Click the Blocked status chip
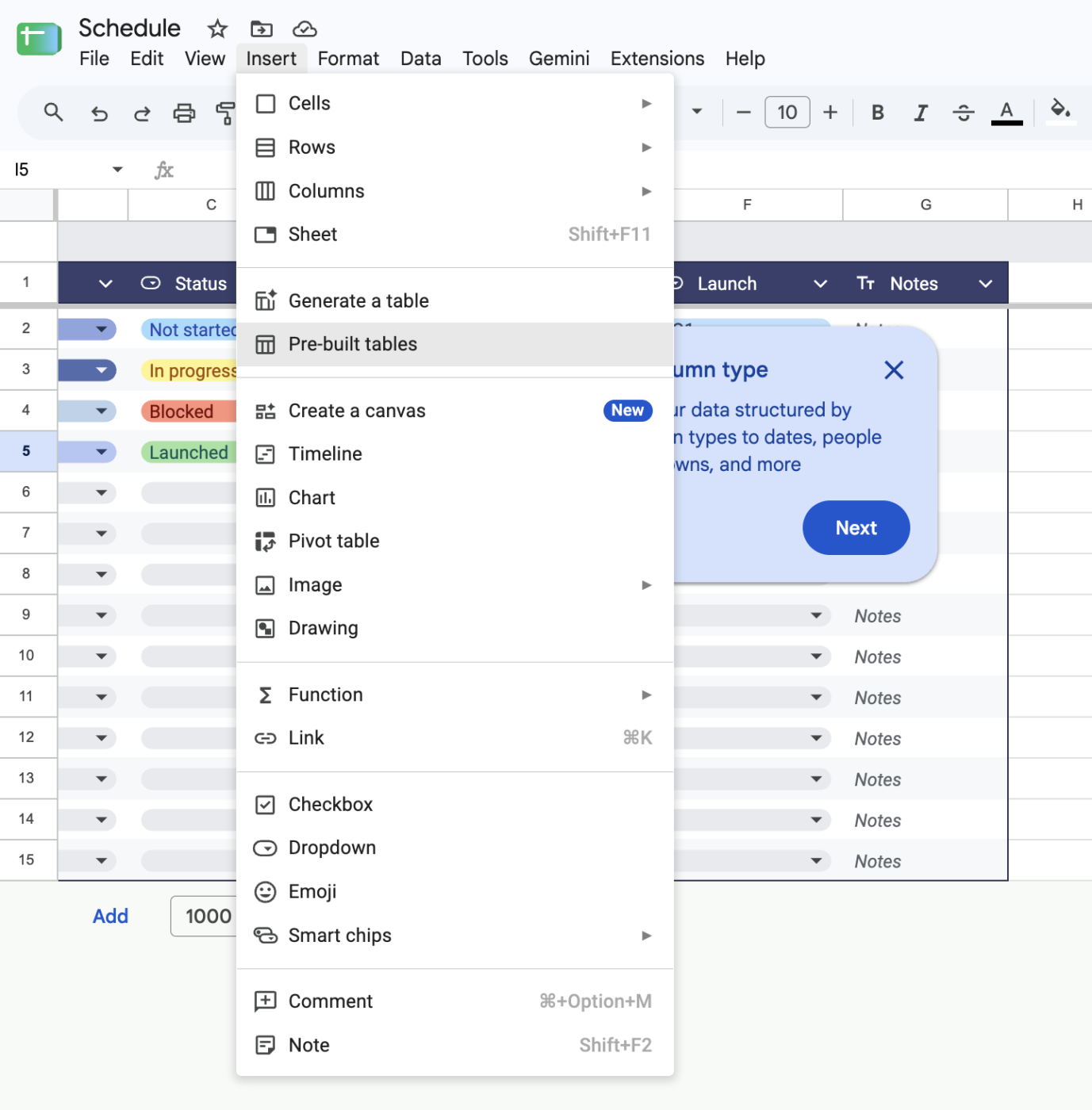 tap(189, 411)
